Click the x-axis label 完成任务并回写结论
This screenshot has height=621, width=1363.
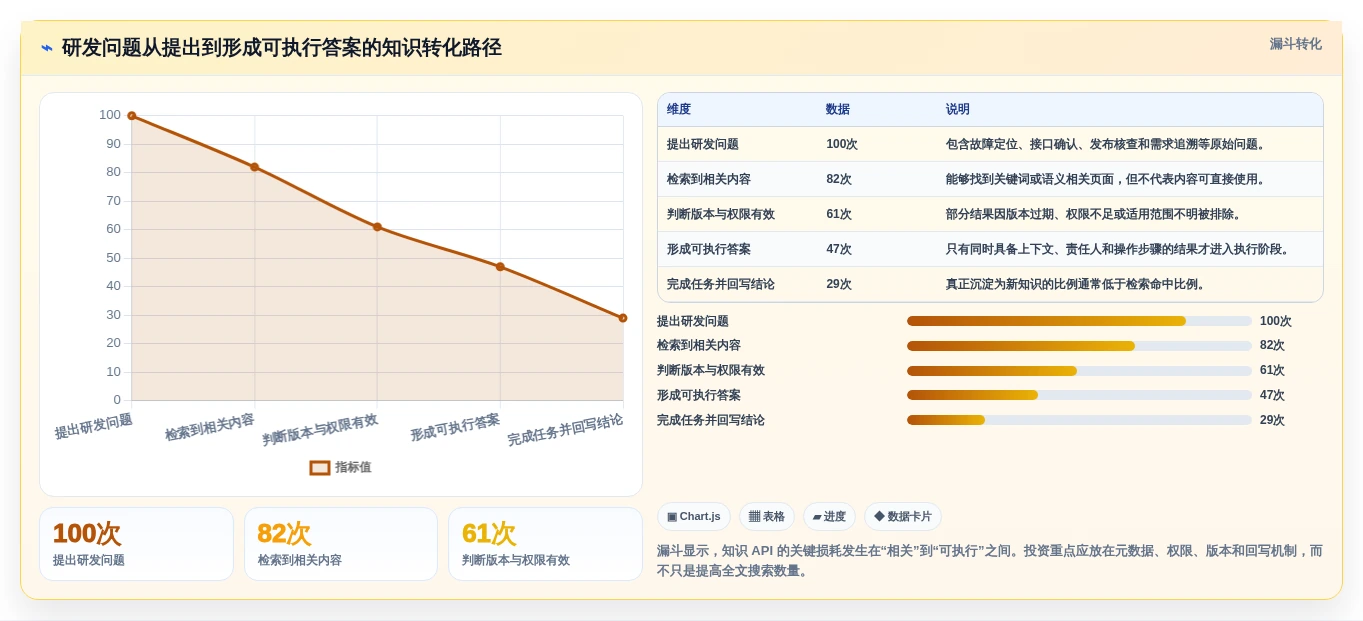click(x=565, y=430)
